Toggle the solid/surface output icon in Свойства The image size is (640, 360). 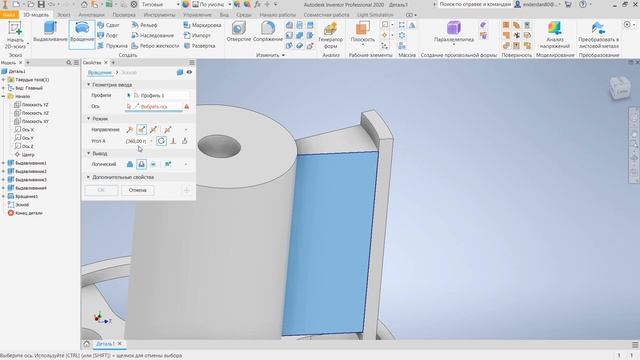coord(180,72)
